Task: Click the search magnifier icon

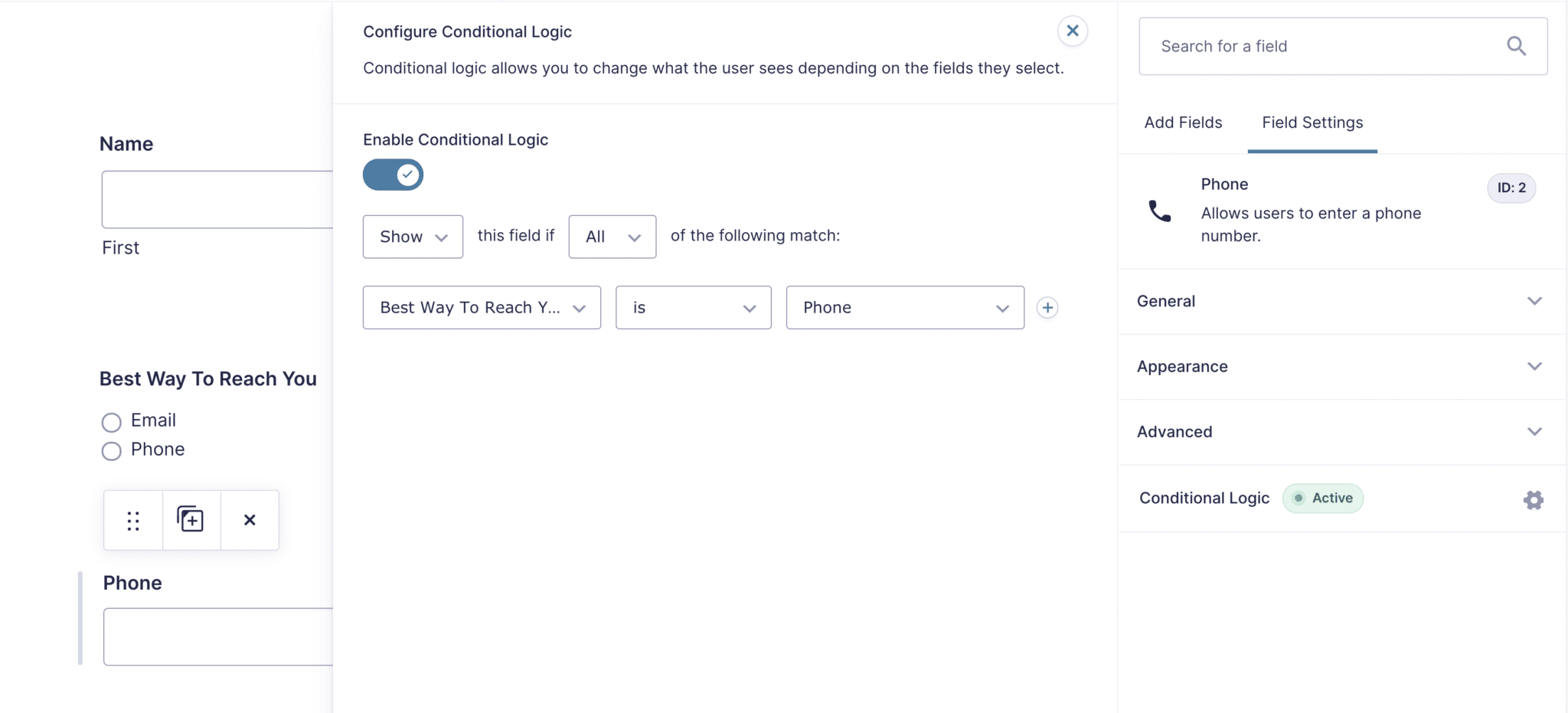Action: pos(1516,46)
